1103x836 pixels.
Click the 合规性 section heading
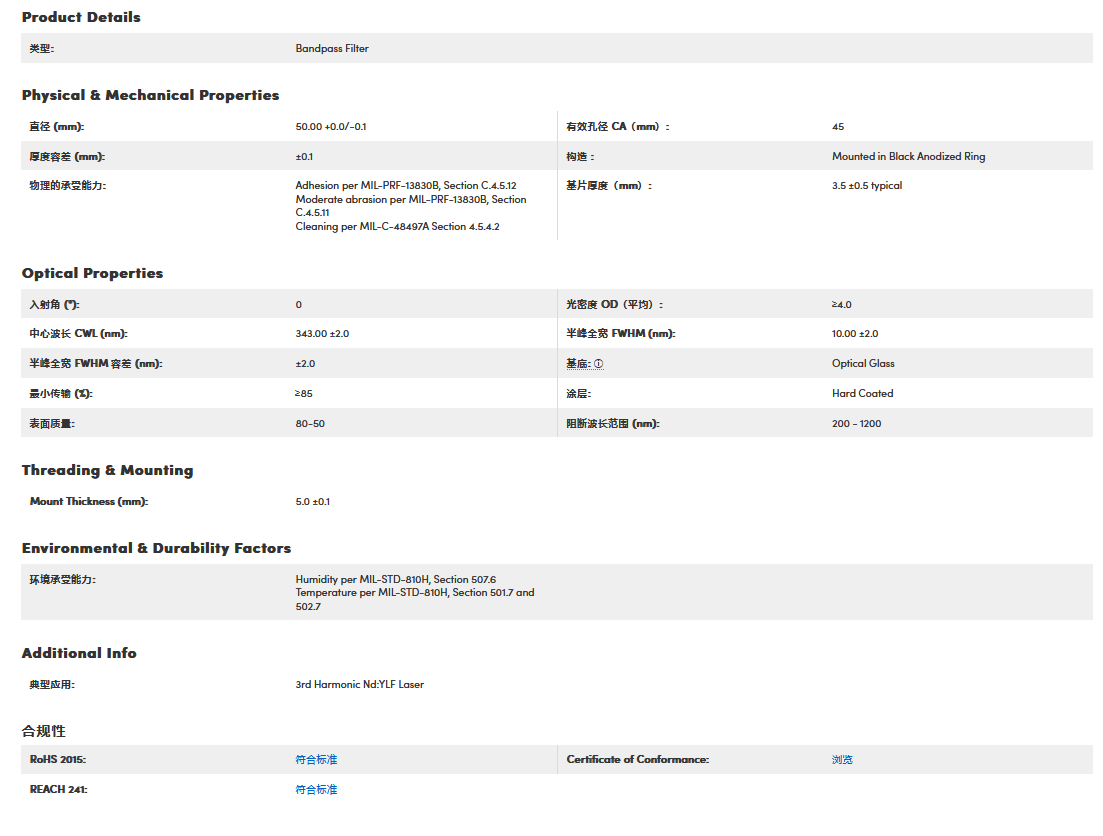pyautogui.click(x=44, y=731)
